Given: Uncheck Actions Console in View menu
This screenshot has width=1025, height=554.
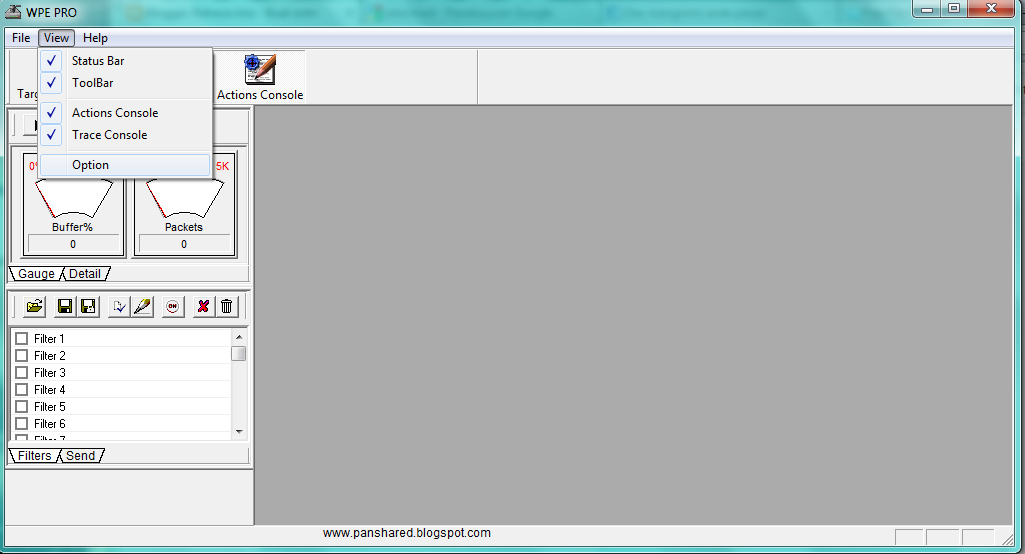Looking at the screenshot, I should coord(125,113).
